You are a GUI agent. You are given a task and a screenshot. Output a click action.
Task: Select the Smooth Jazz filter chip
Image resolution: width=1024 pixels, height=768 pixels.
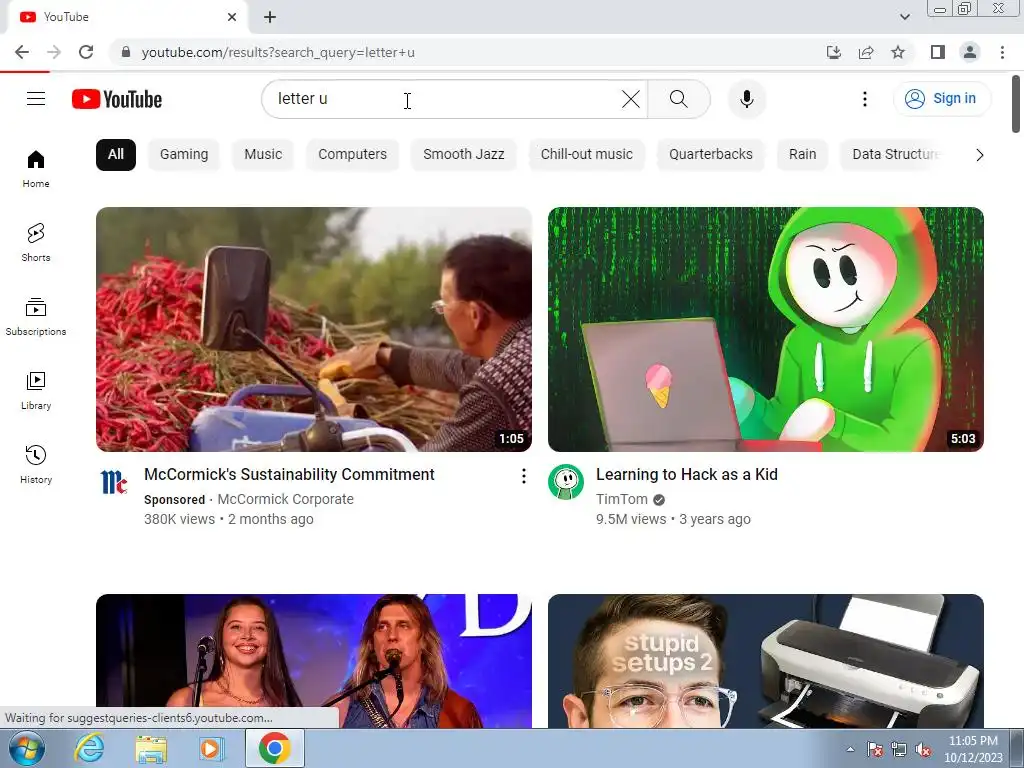coord(464,155)
